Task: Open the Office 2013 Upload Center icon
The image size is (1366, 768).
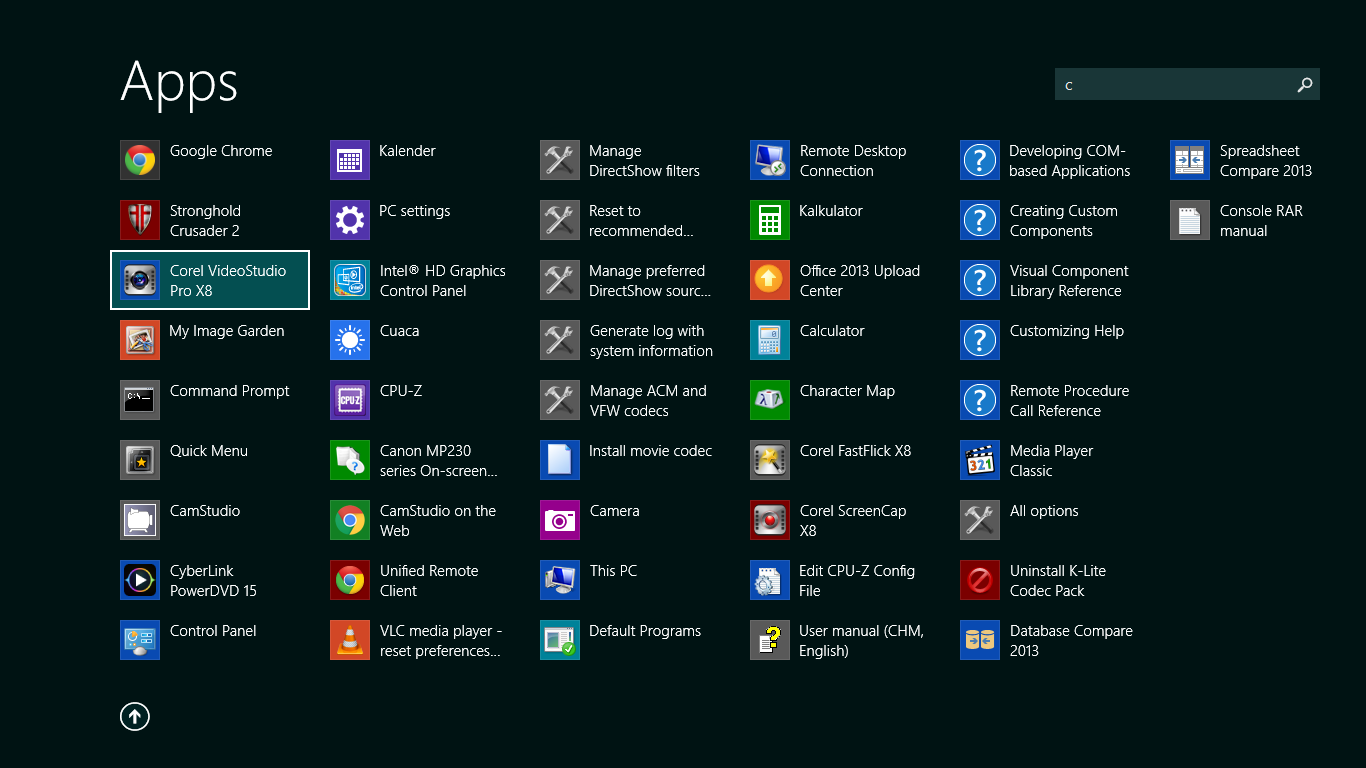Action: tap(770, 280)
